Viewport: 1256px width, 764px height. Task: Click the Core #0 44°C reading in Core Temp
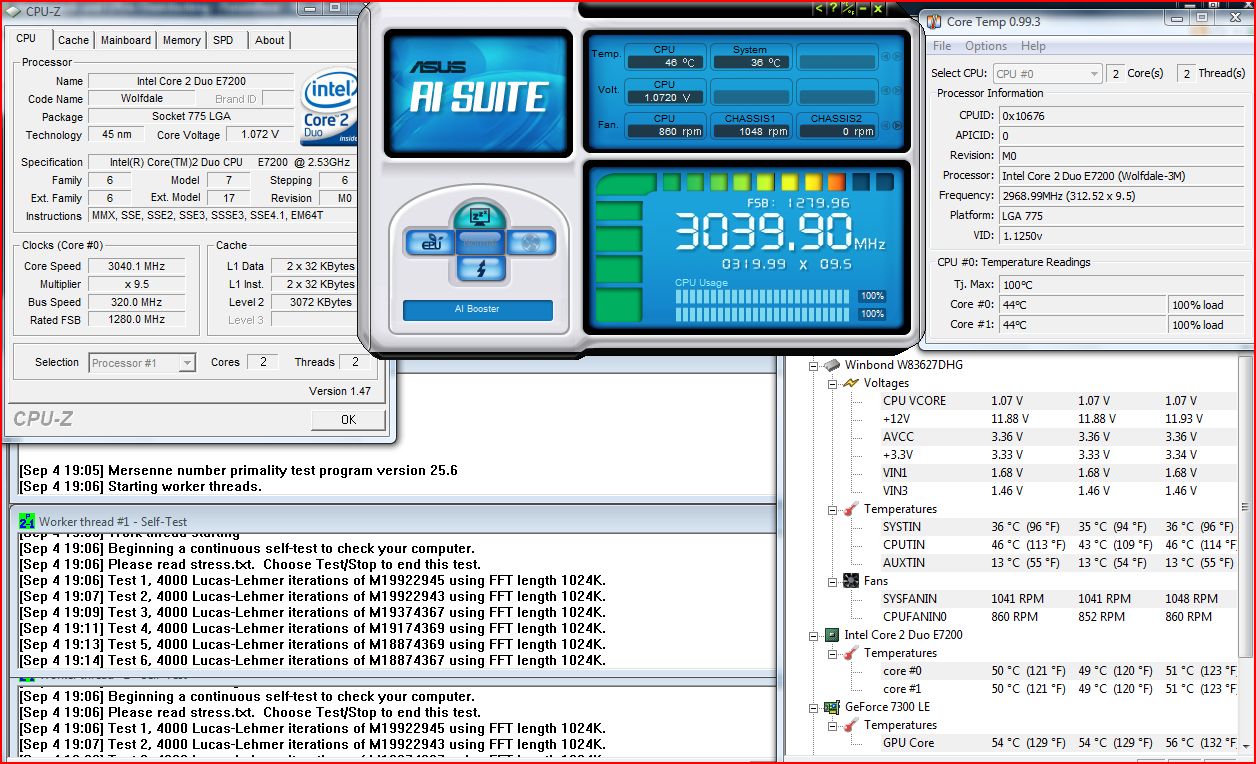[1083, 304]
